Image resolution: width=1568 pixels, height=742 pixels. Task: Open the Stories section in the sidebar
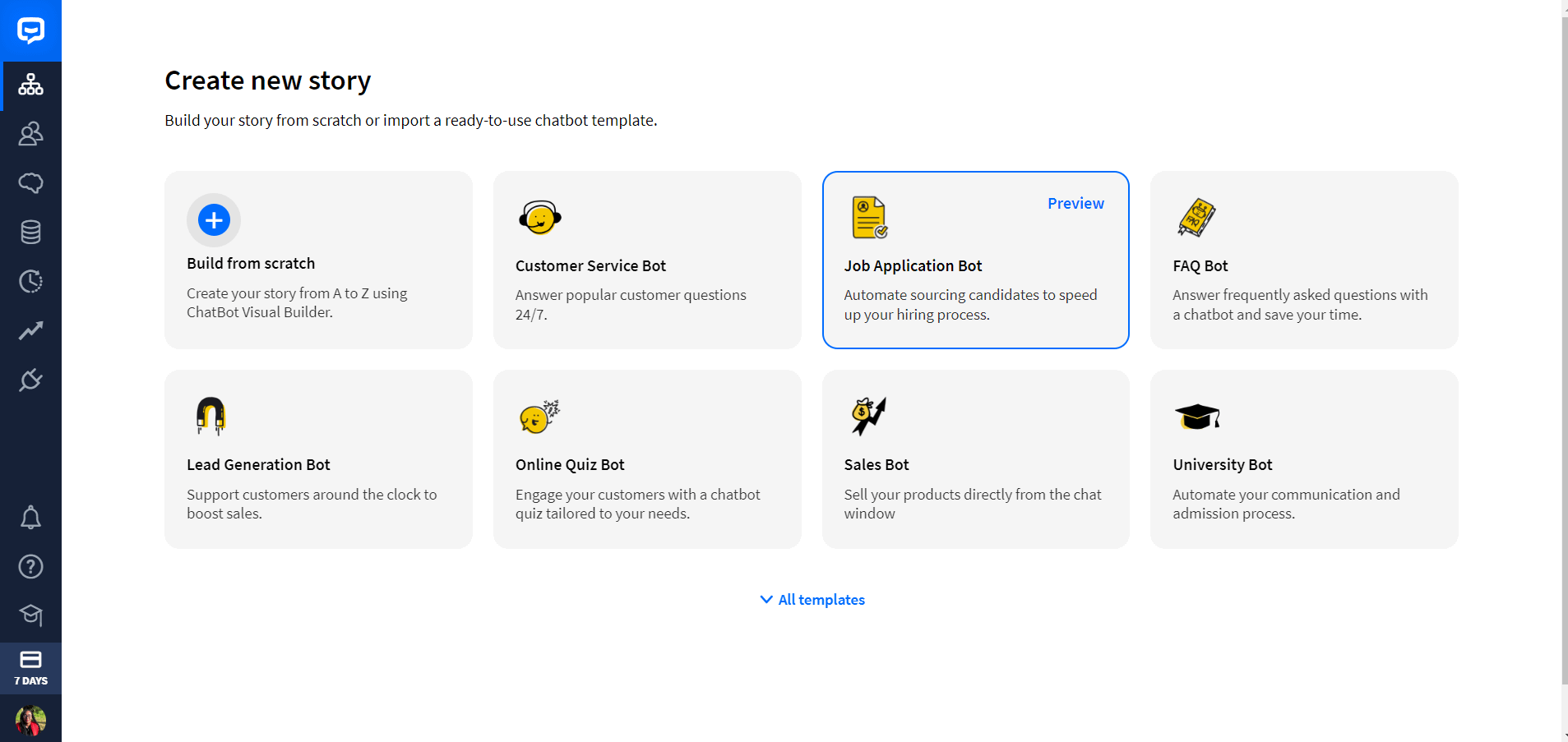pyautogui.click(x=31, y=85)
